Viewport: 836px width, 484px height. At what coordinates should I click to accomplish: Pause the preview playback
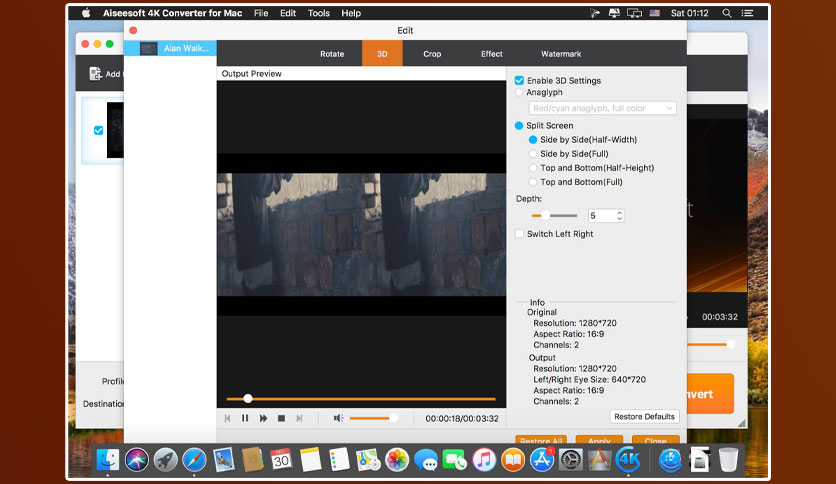pyautogui.click(x=245, y=418)
